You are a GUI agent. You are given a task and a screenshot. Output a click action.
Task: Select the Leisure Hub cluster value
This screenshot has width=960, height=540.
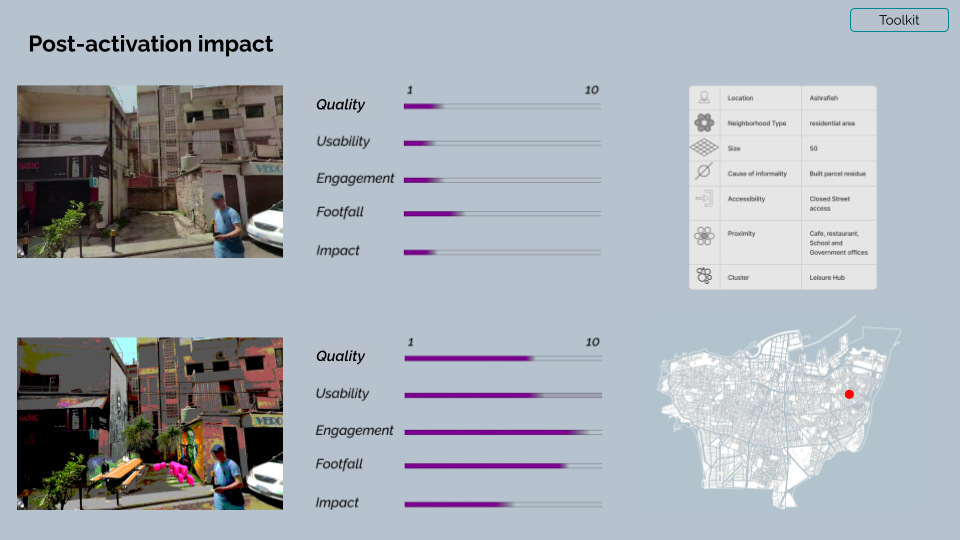point(827,277)
